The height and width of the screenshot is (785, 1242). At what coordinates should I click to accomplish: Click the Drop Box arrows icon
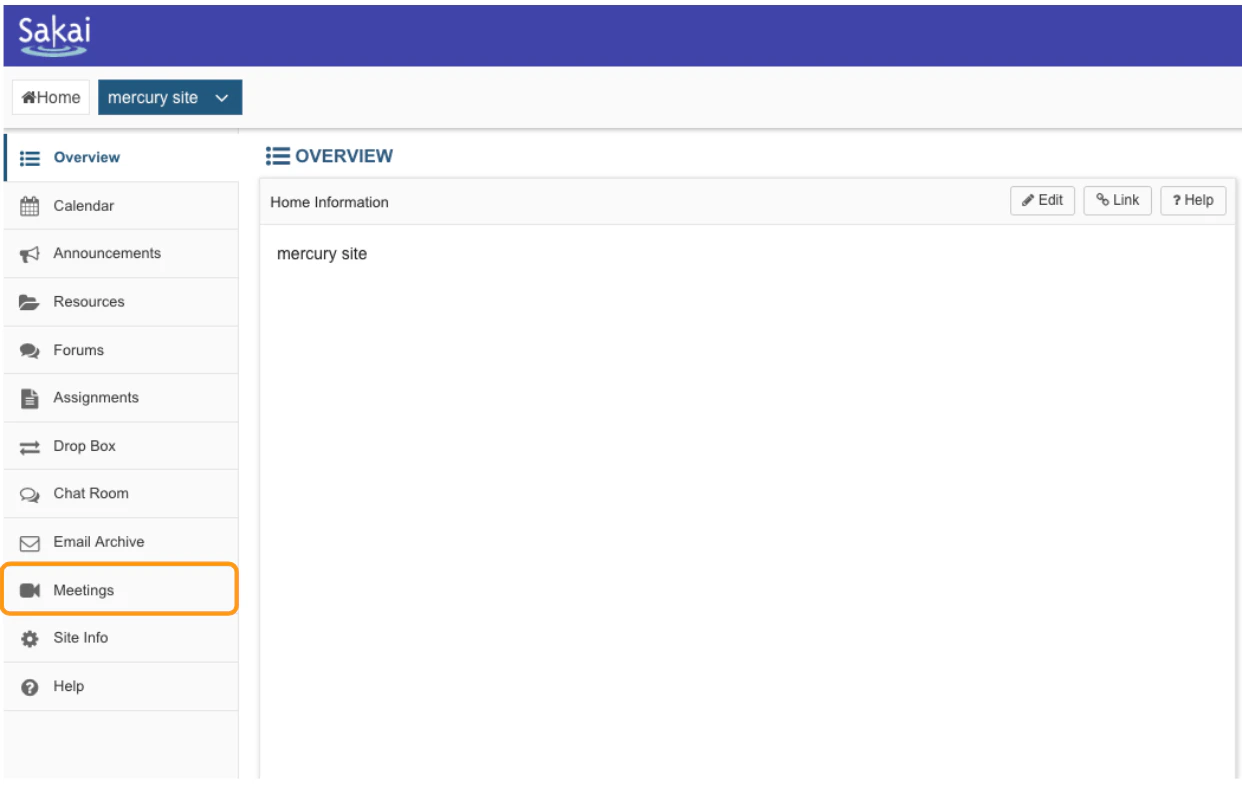(x=29, y=445)
